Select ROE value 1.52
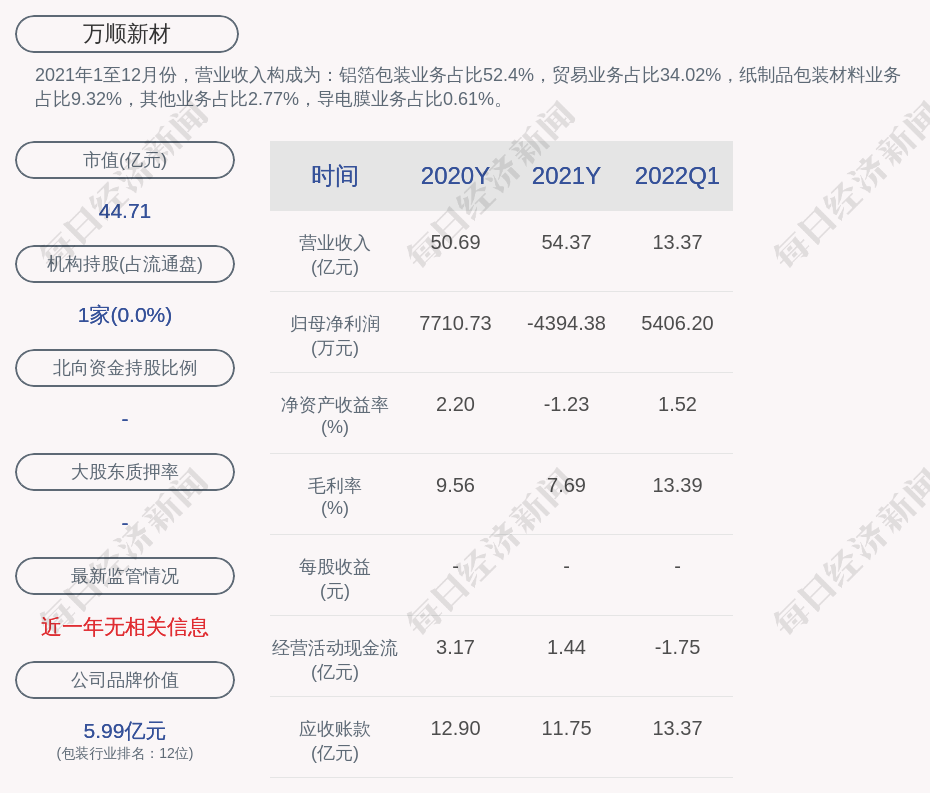 677,404
